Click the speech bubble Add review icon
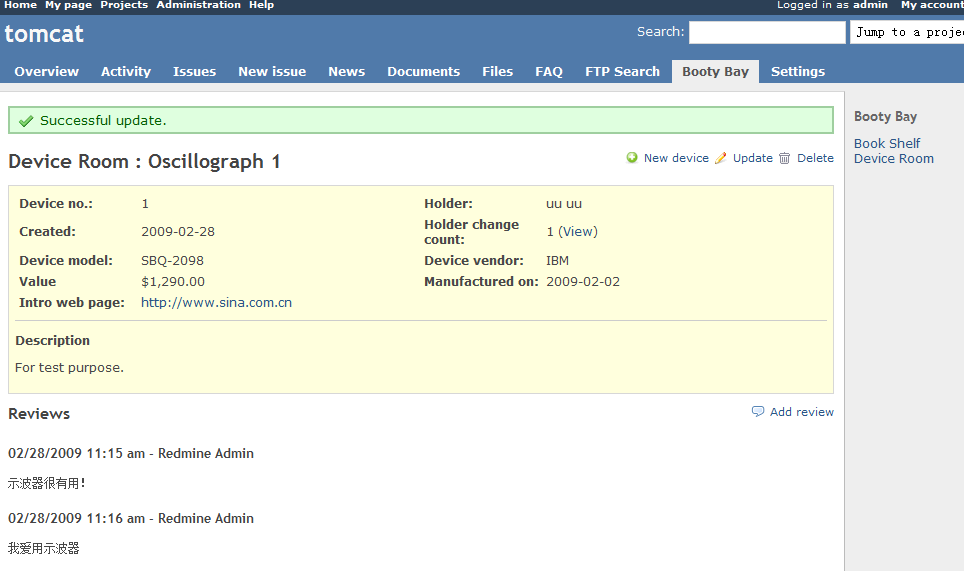Screen dimensions: 964x571 point(758,412)
